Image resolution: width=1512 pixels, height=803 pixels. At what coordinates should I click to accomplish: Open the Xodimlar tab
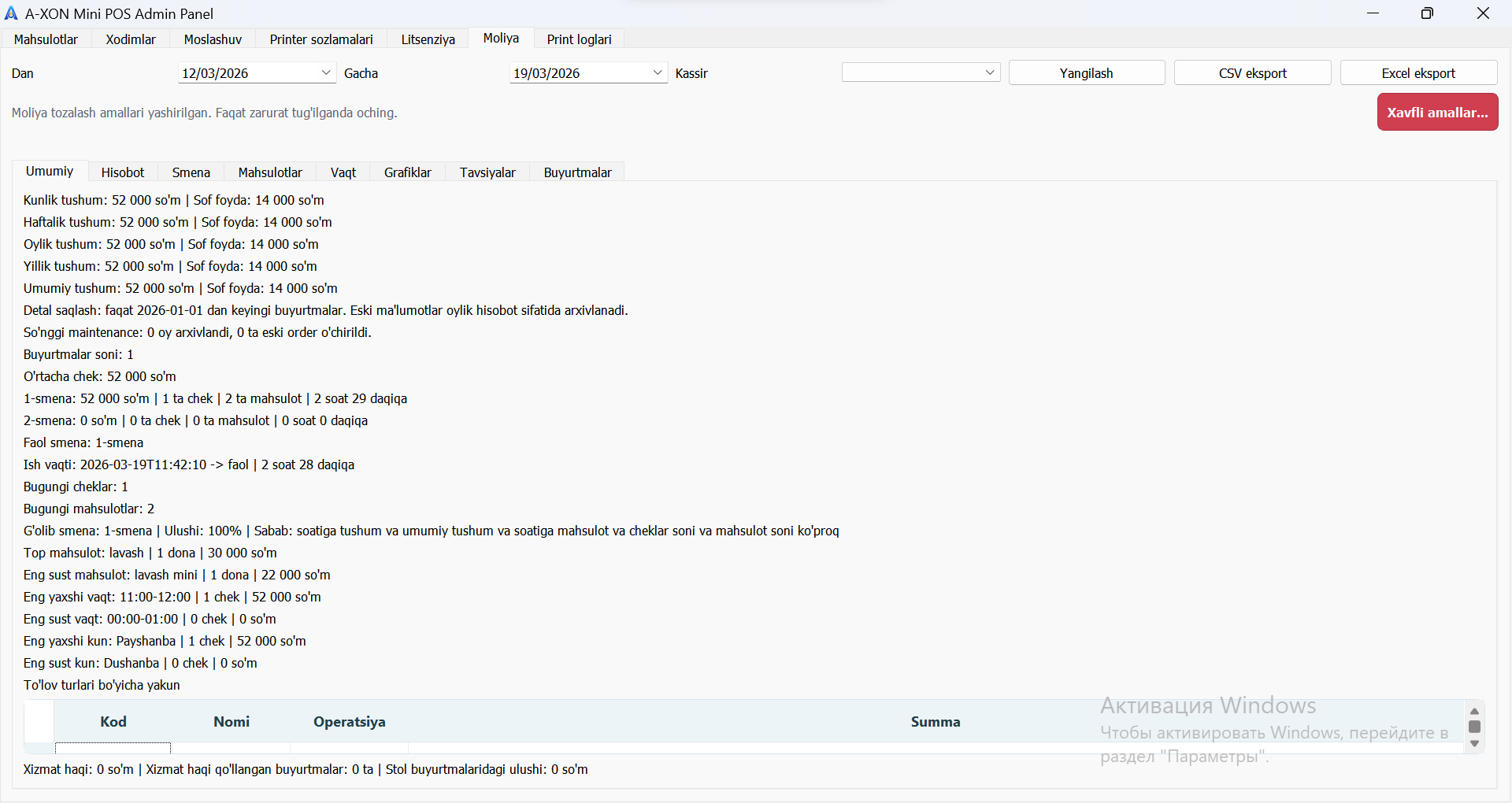(131, 39)
